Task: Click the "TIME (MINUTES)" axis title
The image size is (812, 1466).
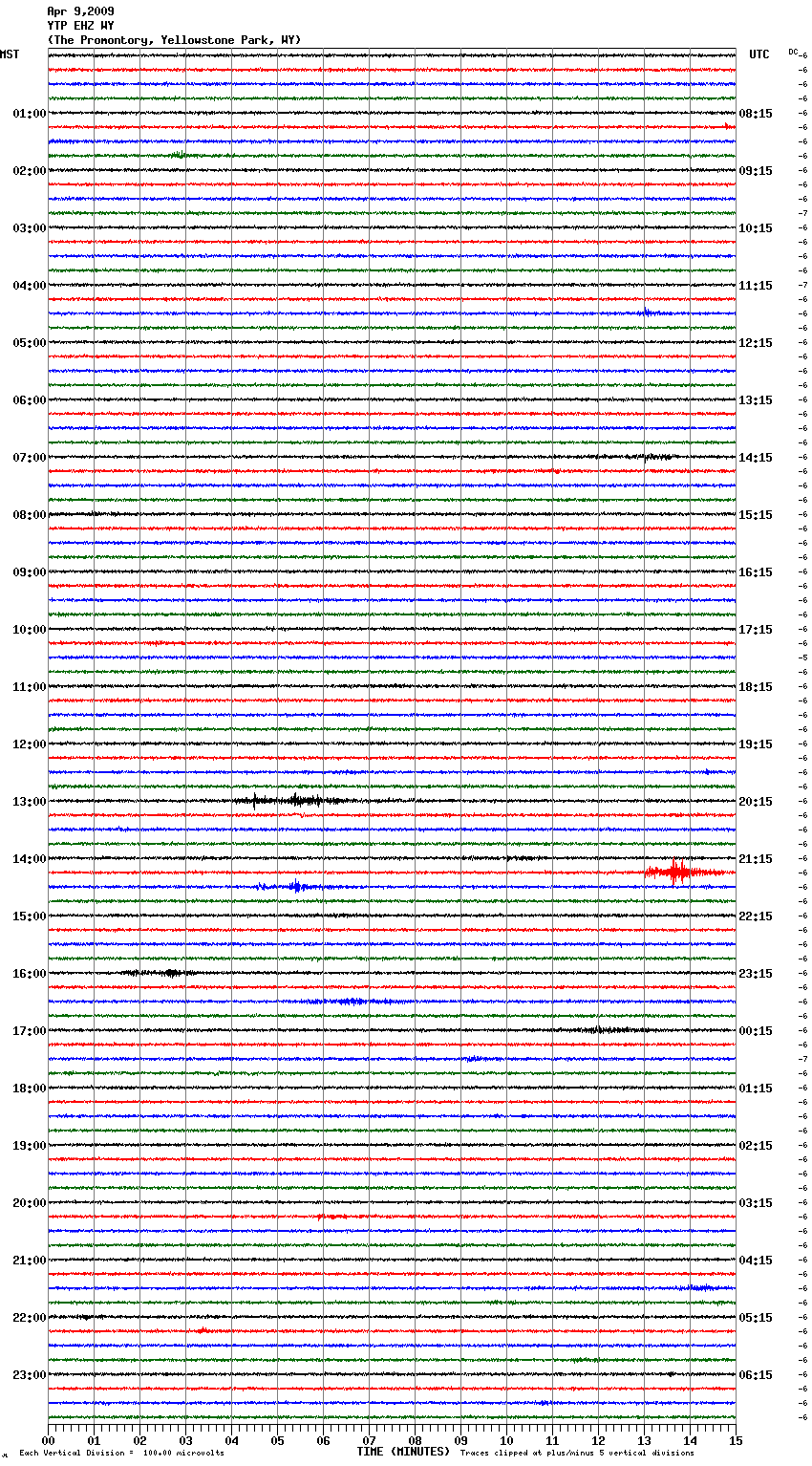Action: (x=403, y=1452)
